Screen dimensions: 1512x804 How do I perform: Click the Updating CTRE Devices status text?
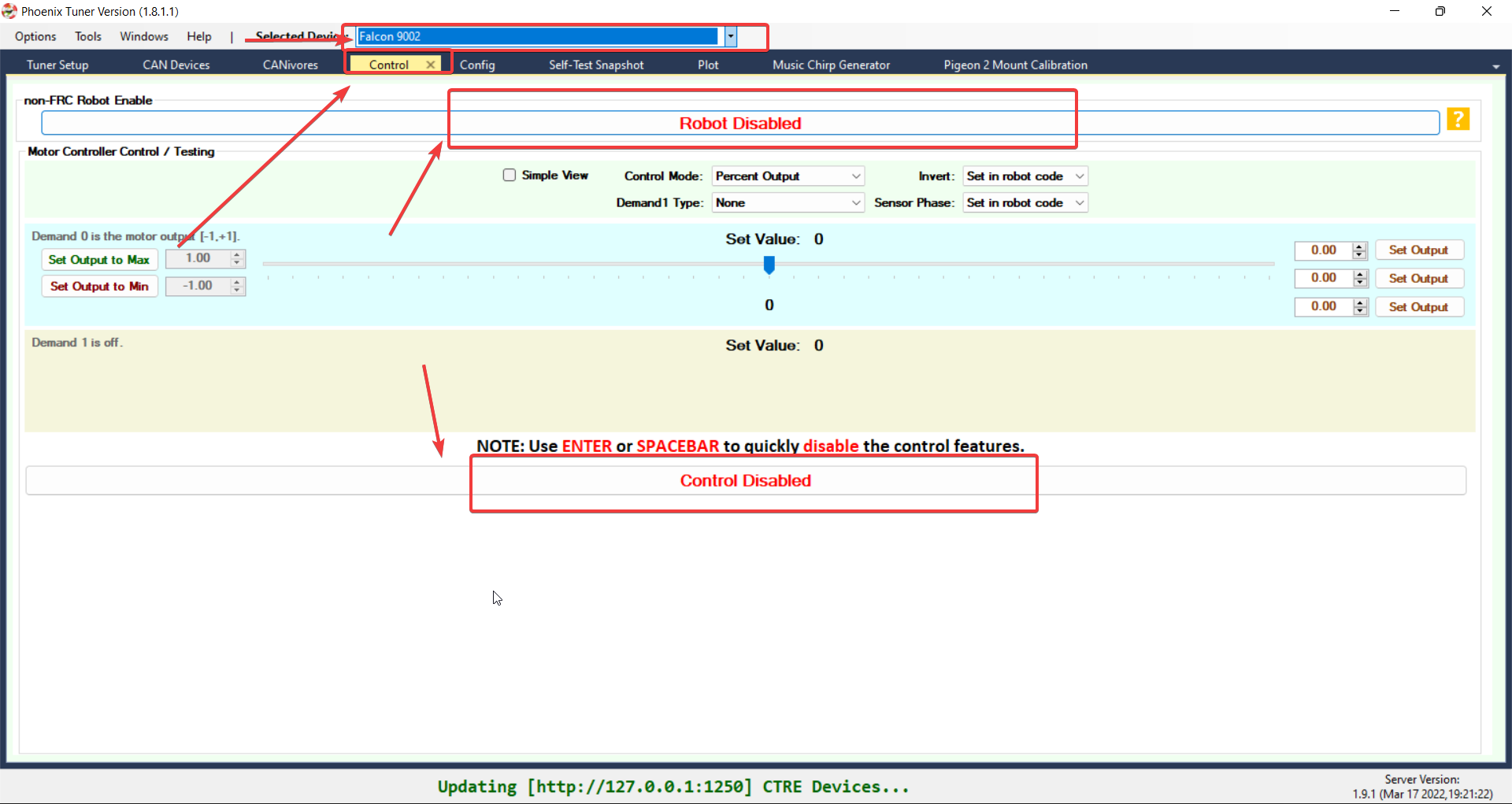(x=673, y=787)
